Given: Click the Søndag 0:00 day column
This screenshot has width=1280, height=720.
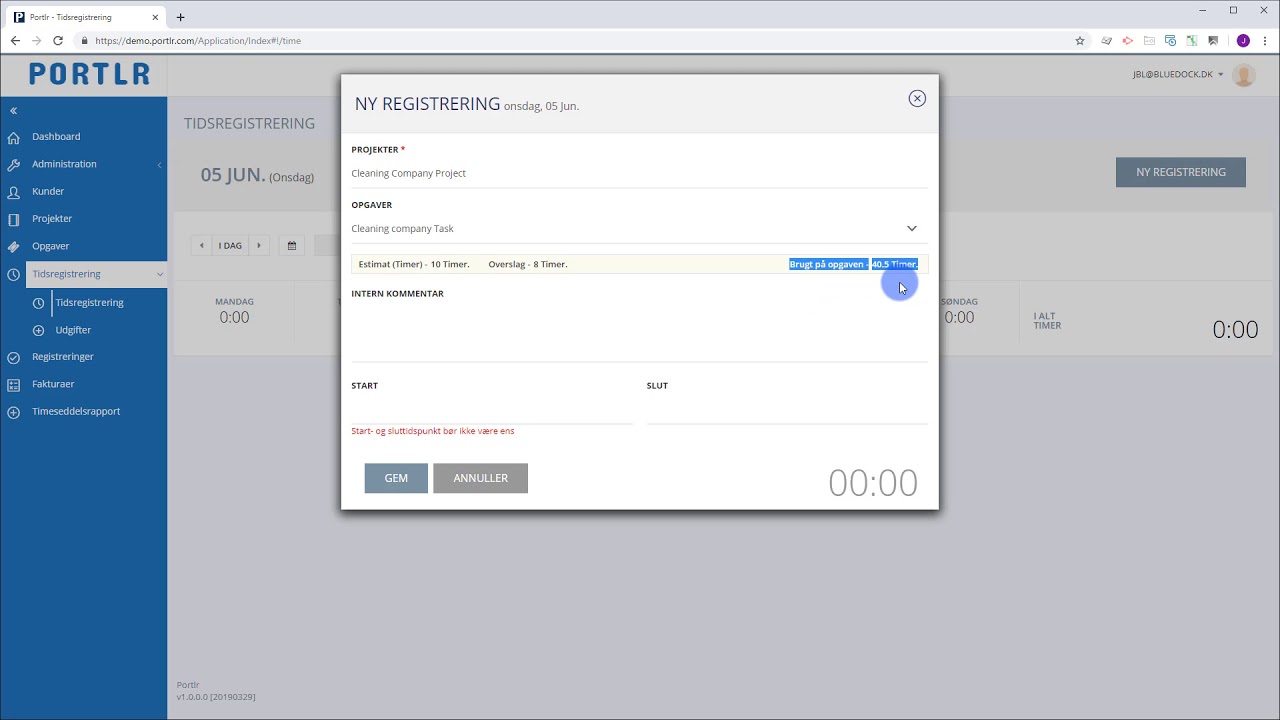Looking at the screenshot, I should point(959,311).
